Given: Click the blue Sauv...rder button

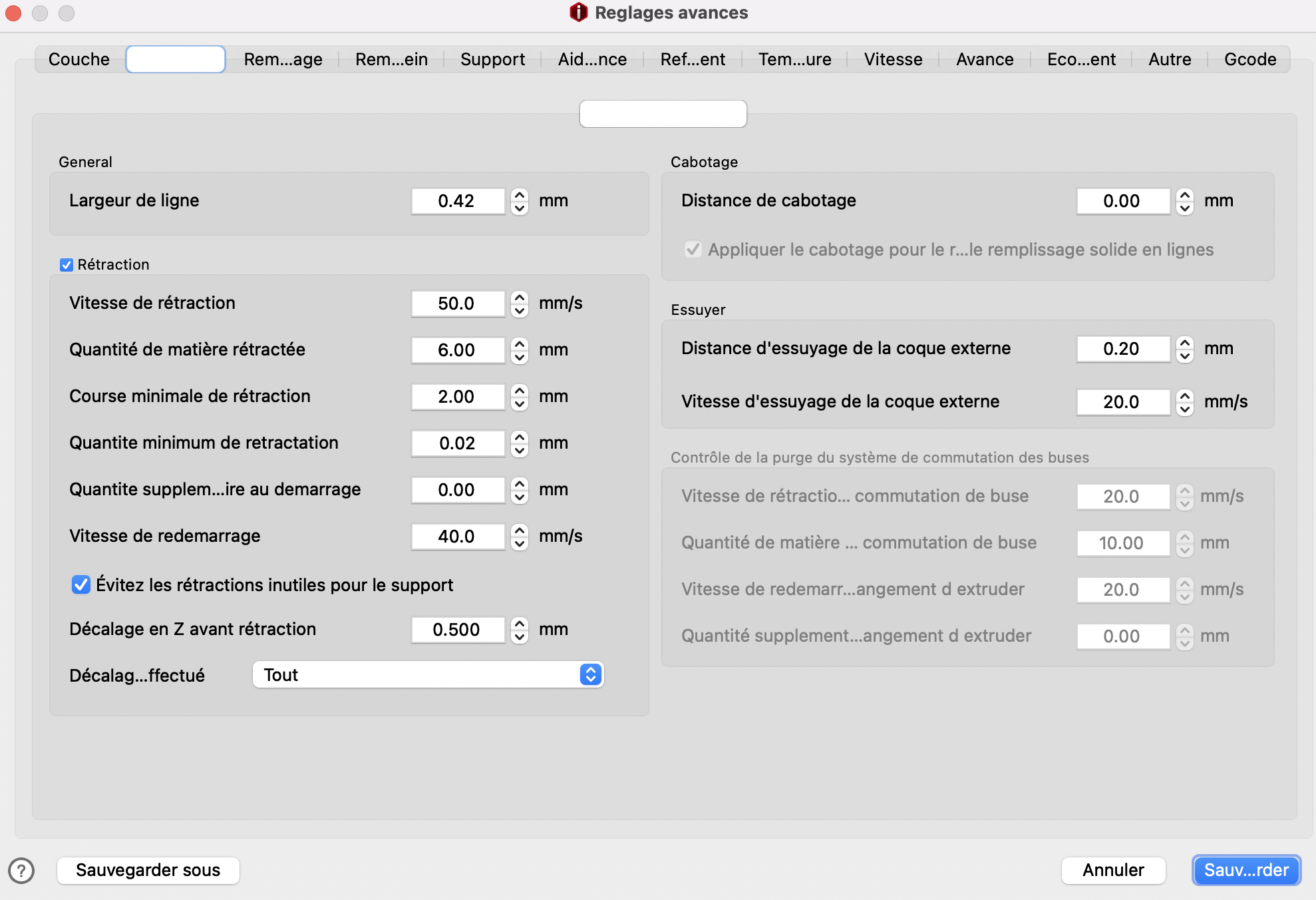Looking at the screenshot, I should (x=1245, y=870).
